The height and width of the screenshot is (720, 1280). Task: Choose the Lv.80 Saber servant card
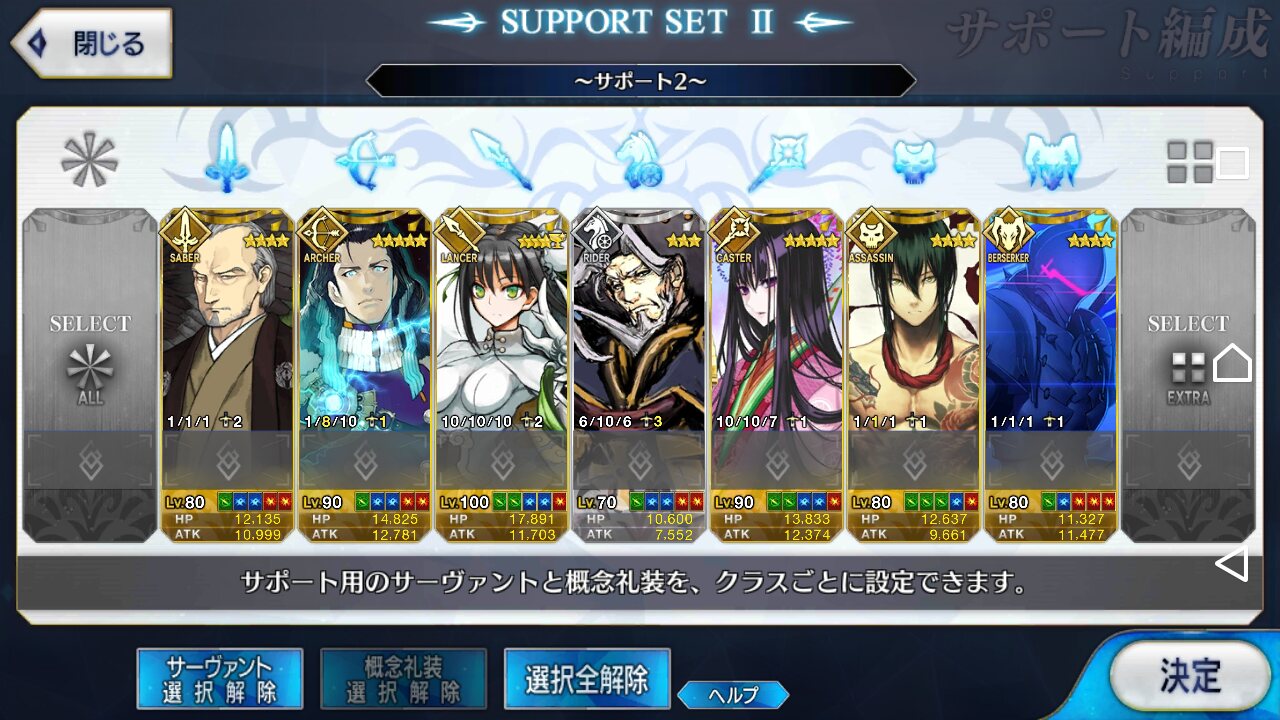pos(227,376)
